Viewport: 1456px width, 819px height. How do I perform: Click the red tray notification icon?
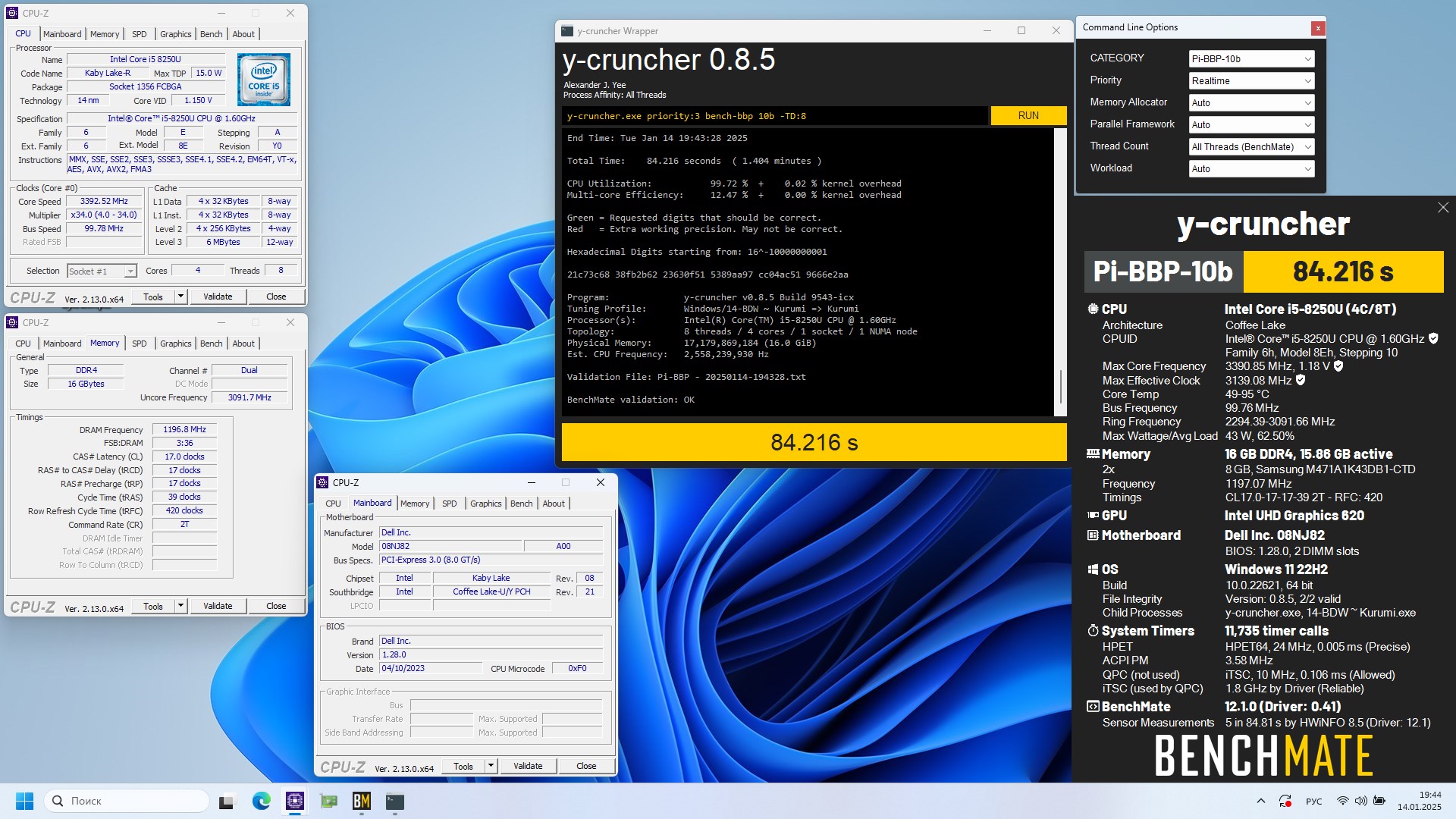point(1285,801)
